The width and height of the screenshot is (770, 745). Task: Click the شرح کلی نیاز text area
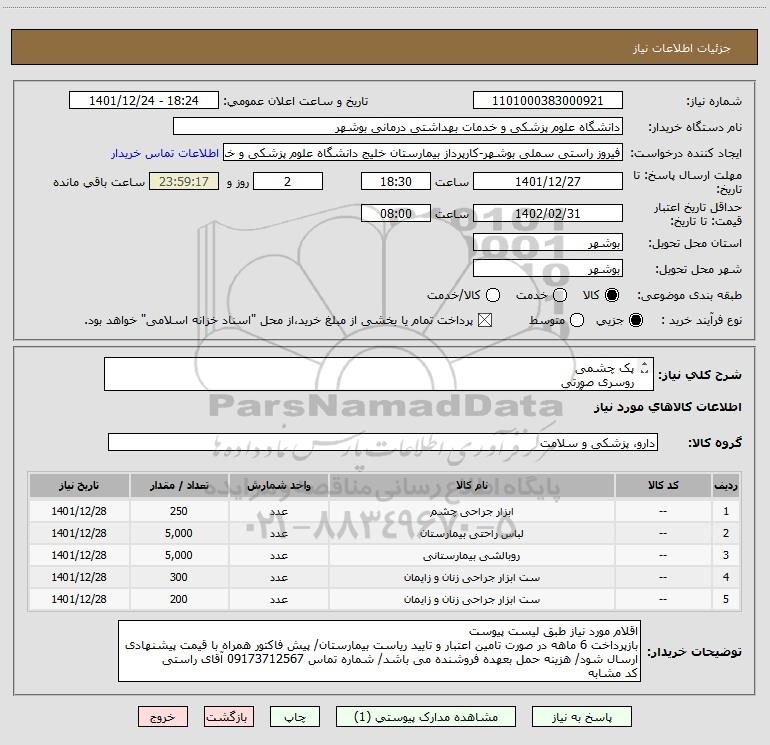click(379, 374)
